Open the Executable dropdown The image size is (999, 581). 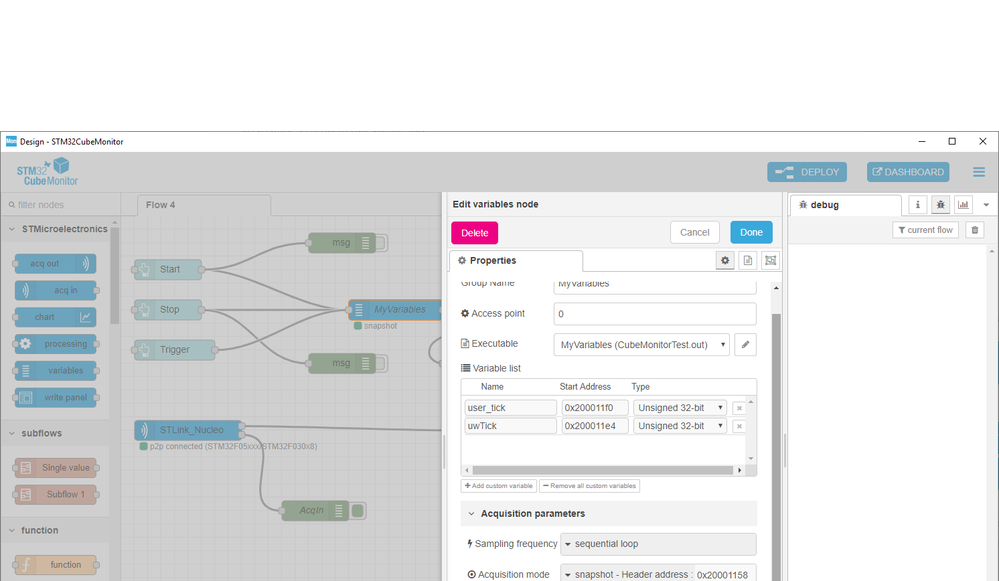pyautogui.click(x=642, y=345)
